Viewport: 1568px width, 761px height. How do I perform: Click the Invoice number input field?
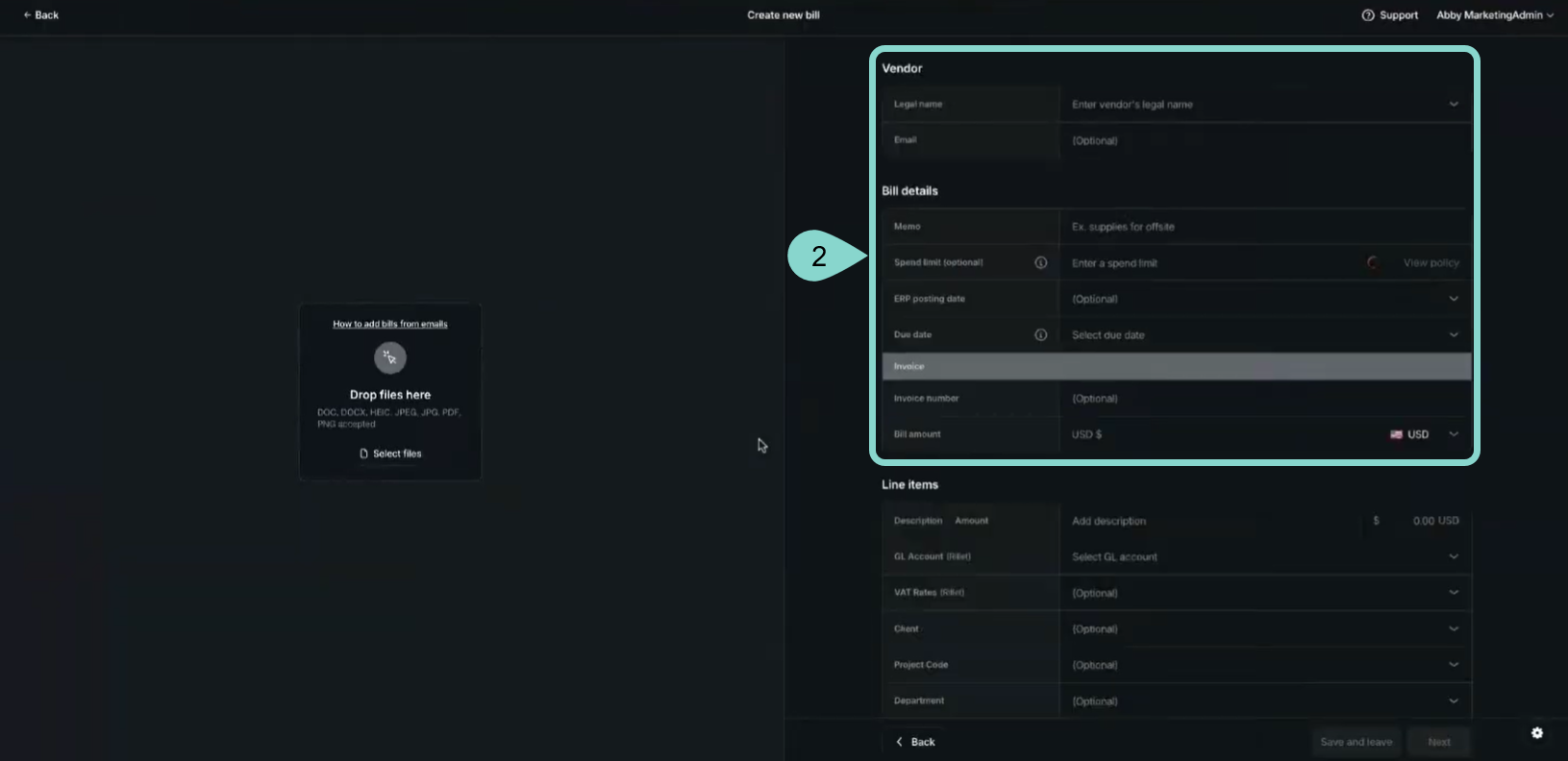(x=1259, y=399)
